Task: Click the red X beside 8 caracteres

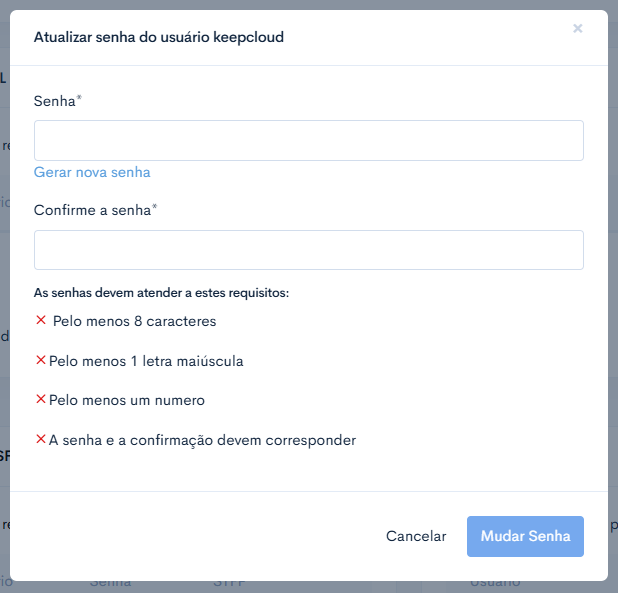Action: click(x=41, y=320)
